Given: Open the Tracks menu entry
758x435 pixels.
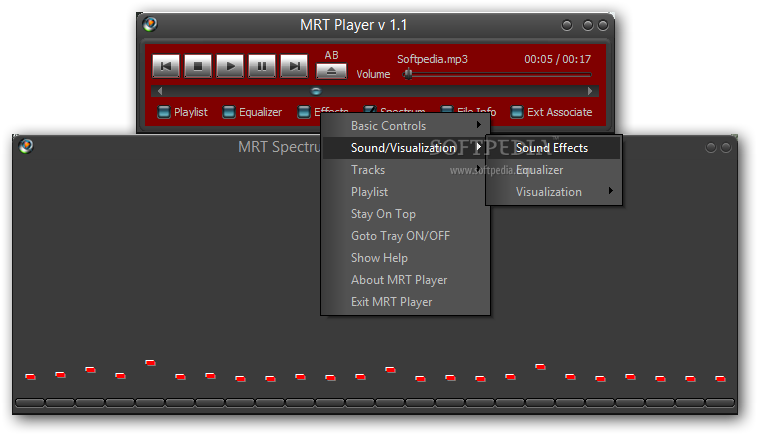Looking at the screenshot, I should (x=405, y=170).
